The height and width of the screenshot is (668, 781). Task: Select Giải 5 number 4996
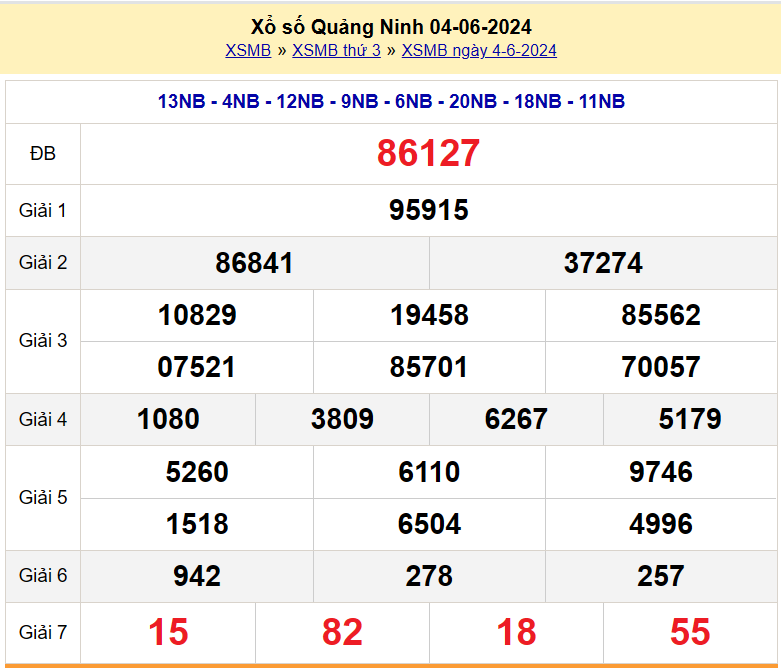tap(660, 524)
